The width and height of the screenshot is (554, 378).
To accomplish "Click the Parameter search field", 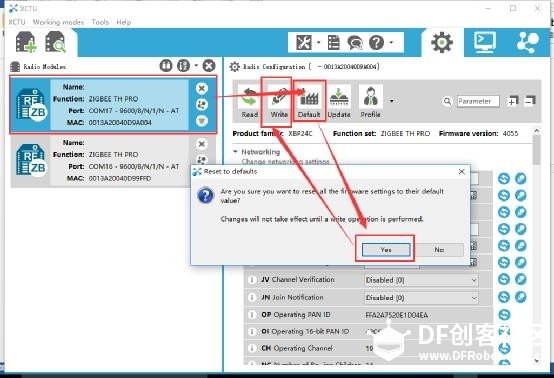I will click(x=478, y=101).
